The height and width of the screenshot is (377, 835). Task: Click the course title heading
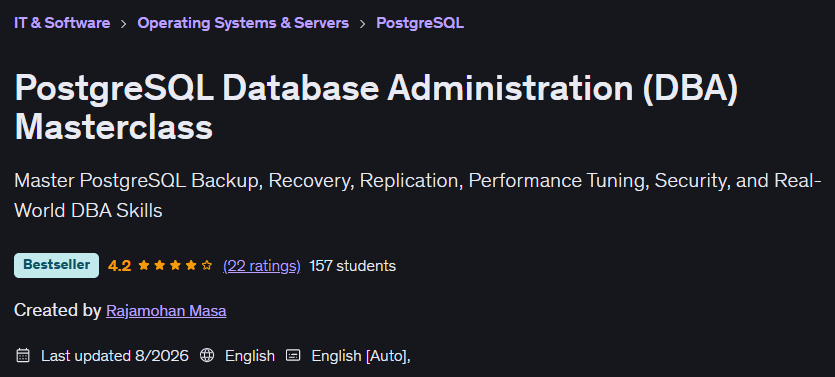tap(376, 108)
